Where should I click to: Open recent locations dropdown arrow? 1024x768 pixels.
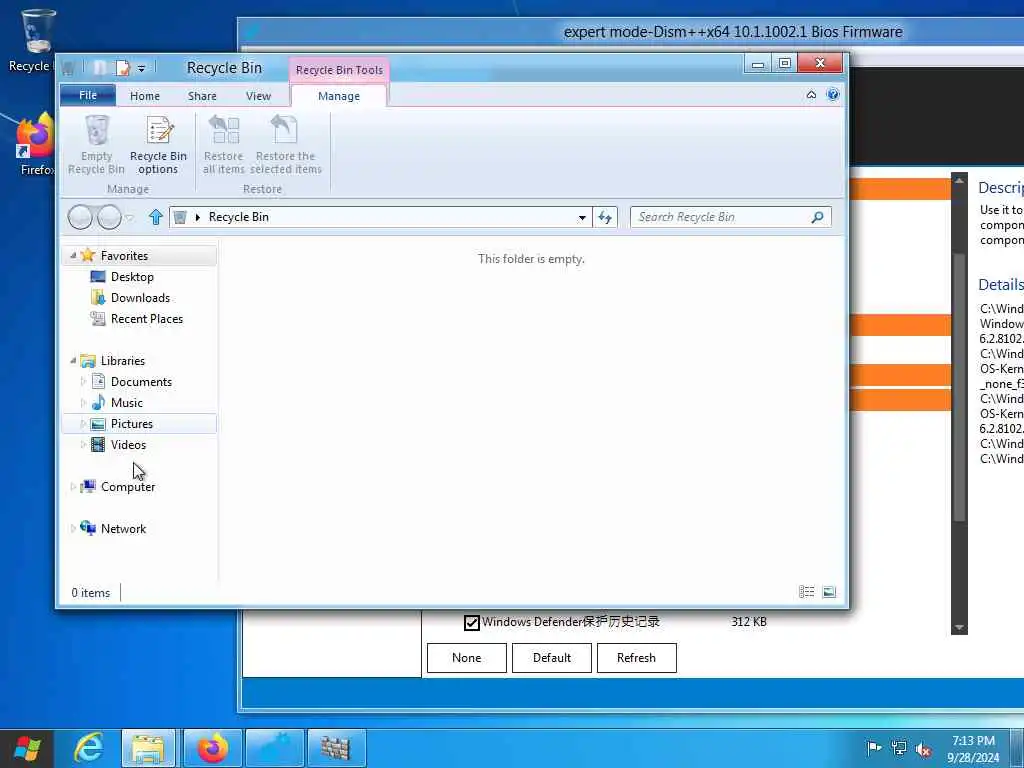tap(129, 217)
